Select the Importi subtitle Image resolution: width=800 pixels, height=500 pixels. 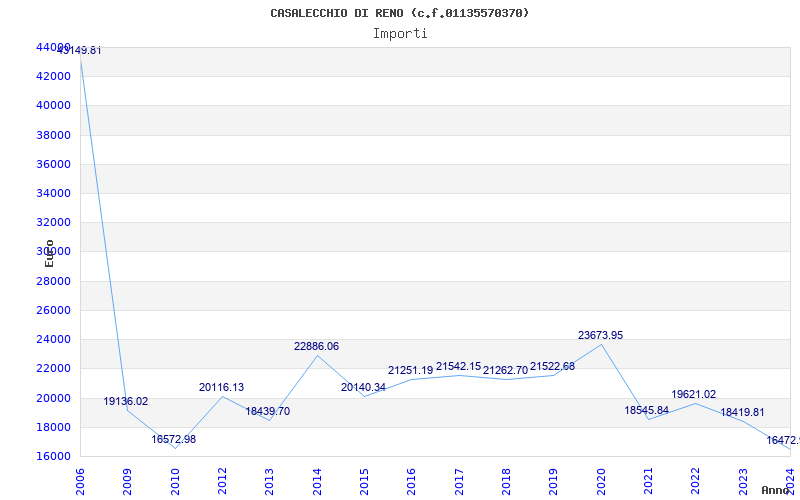(400, 34)
